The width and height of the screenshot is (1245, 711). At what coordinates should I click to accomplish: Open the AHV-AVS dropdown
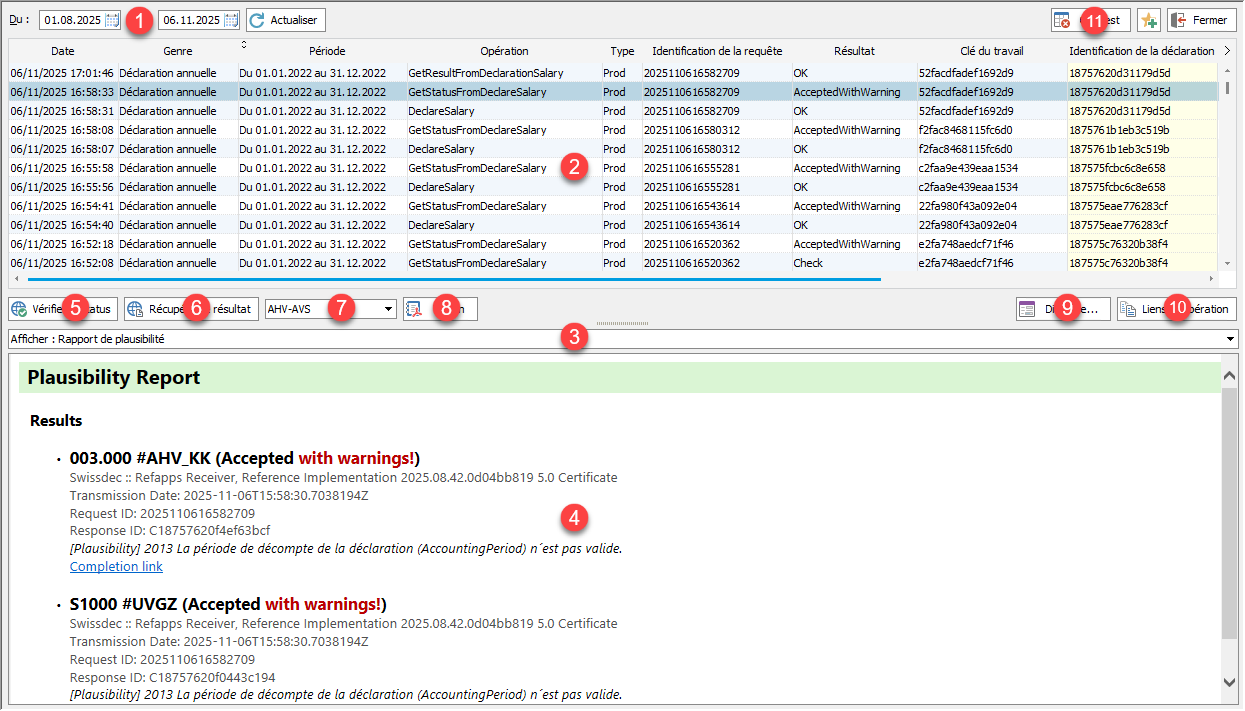pos(388,310)
